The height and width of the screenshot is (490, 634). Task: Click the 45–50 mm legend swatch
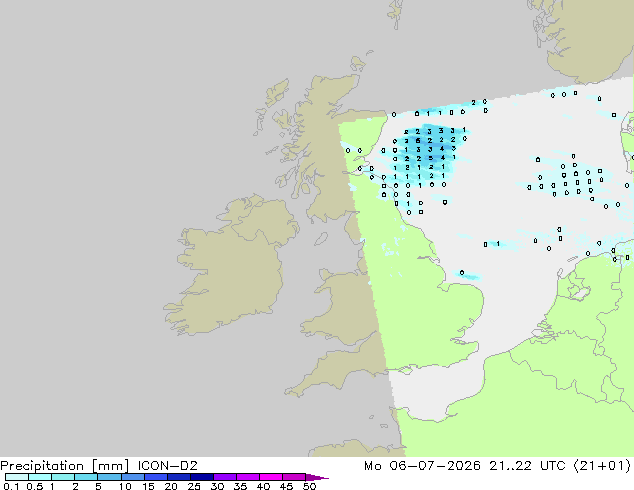coord(294,477)
